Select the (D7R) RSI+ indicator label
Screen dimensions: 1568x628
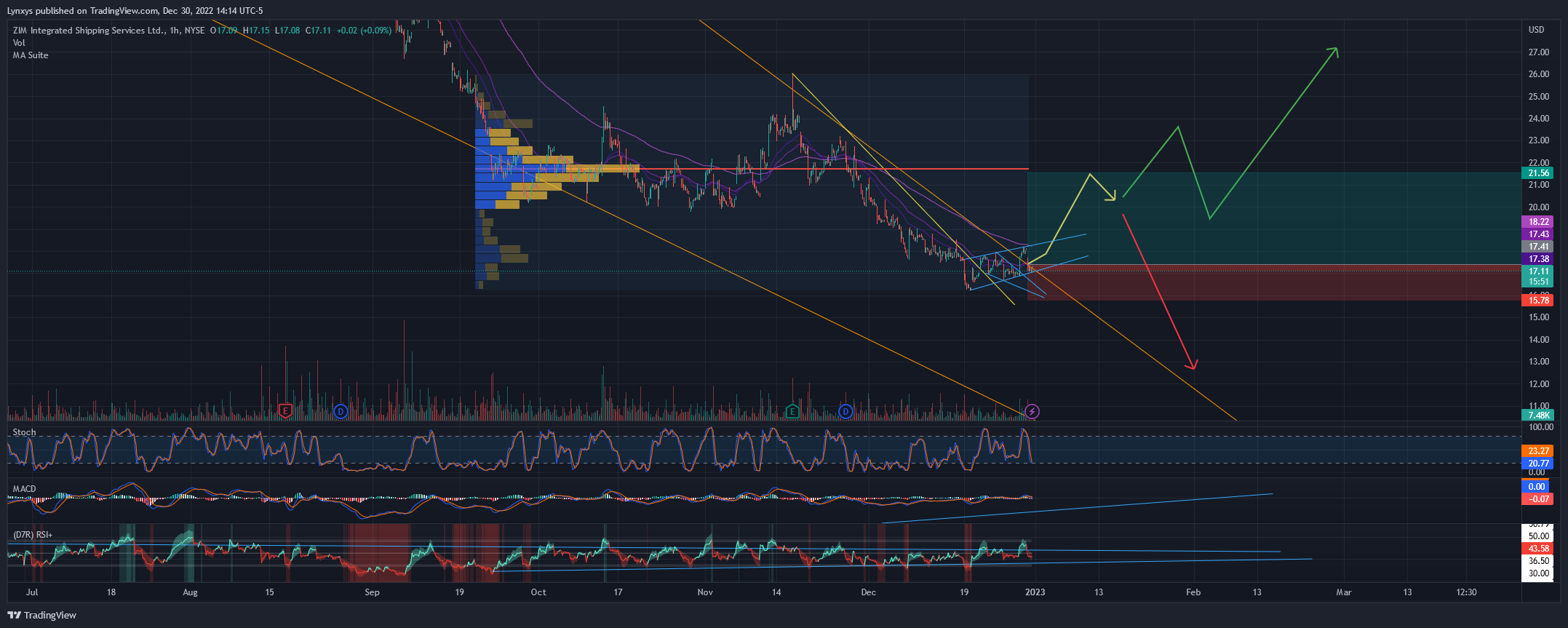(33, 535)
